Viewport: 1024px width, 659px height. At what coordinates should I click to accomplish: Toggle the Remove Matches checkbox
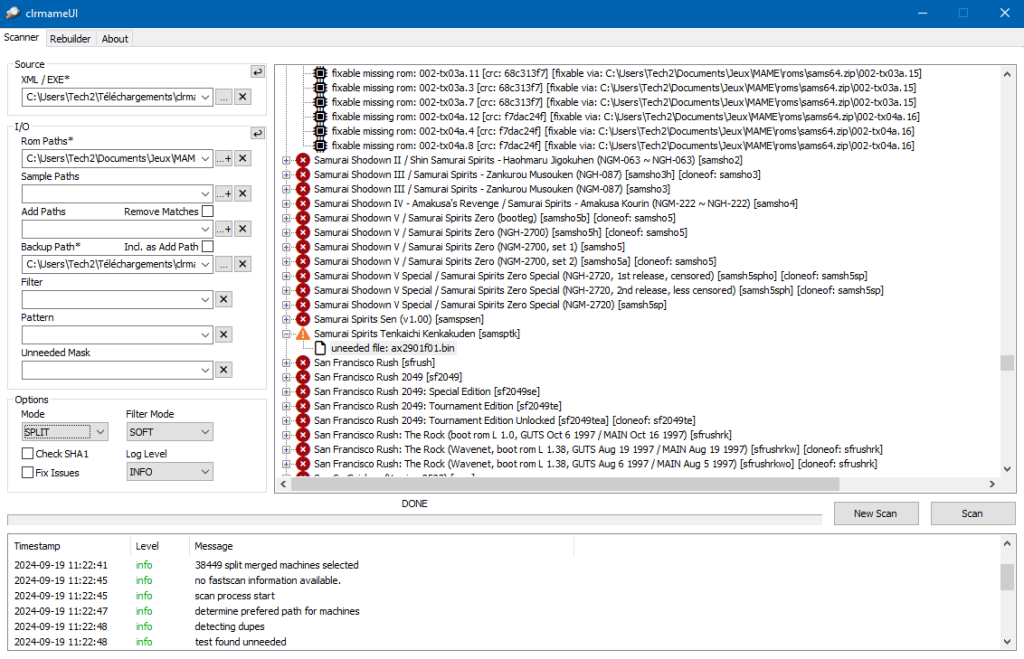(x=208, y=211)
